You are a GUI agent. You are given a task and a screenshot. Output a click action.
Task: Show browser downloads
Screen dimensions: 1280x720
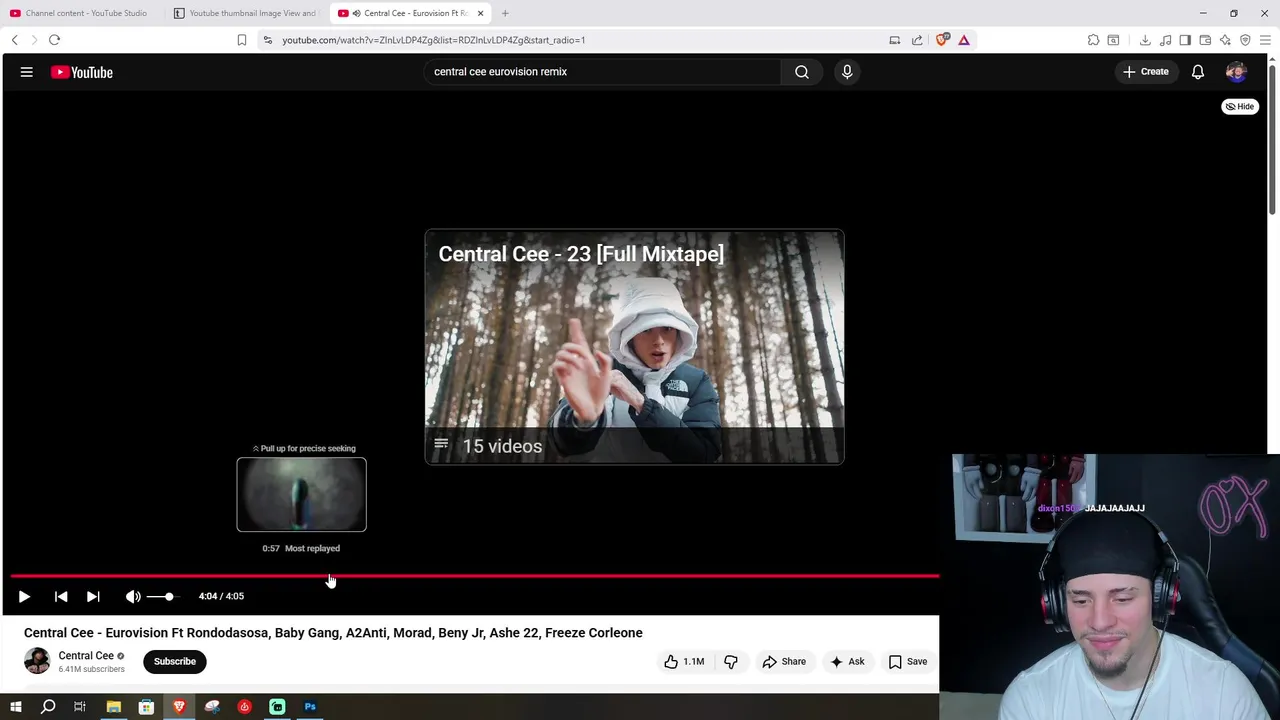(x=1145, y=40)
